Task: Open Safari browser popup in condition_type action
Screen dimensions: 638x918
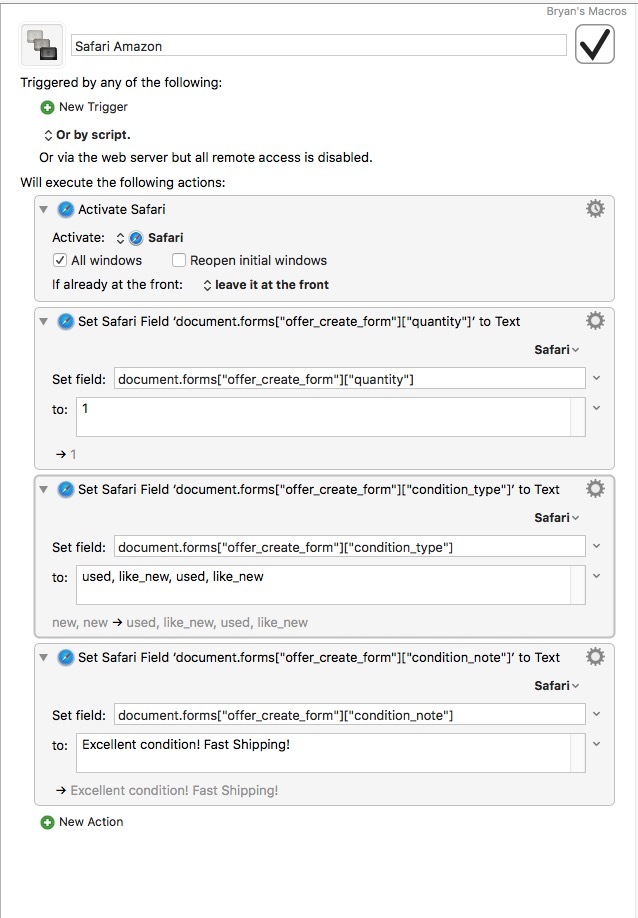Action: [x=557, y=518]
